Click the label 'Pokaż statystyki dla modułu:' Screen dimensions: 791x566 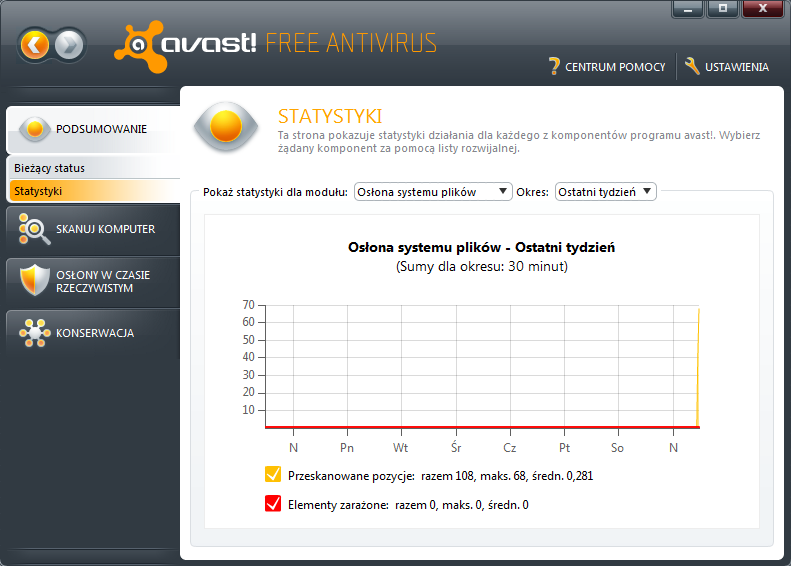pos(275,192)
